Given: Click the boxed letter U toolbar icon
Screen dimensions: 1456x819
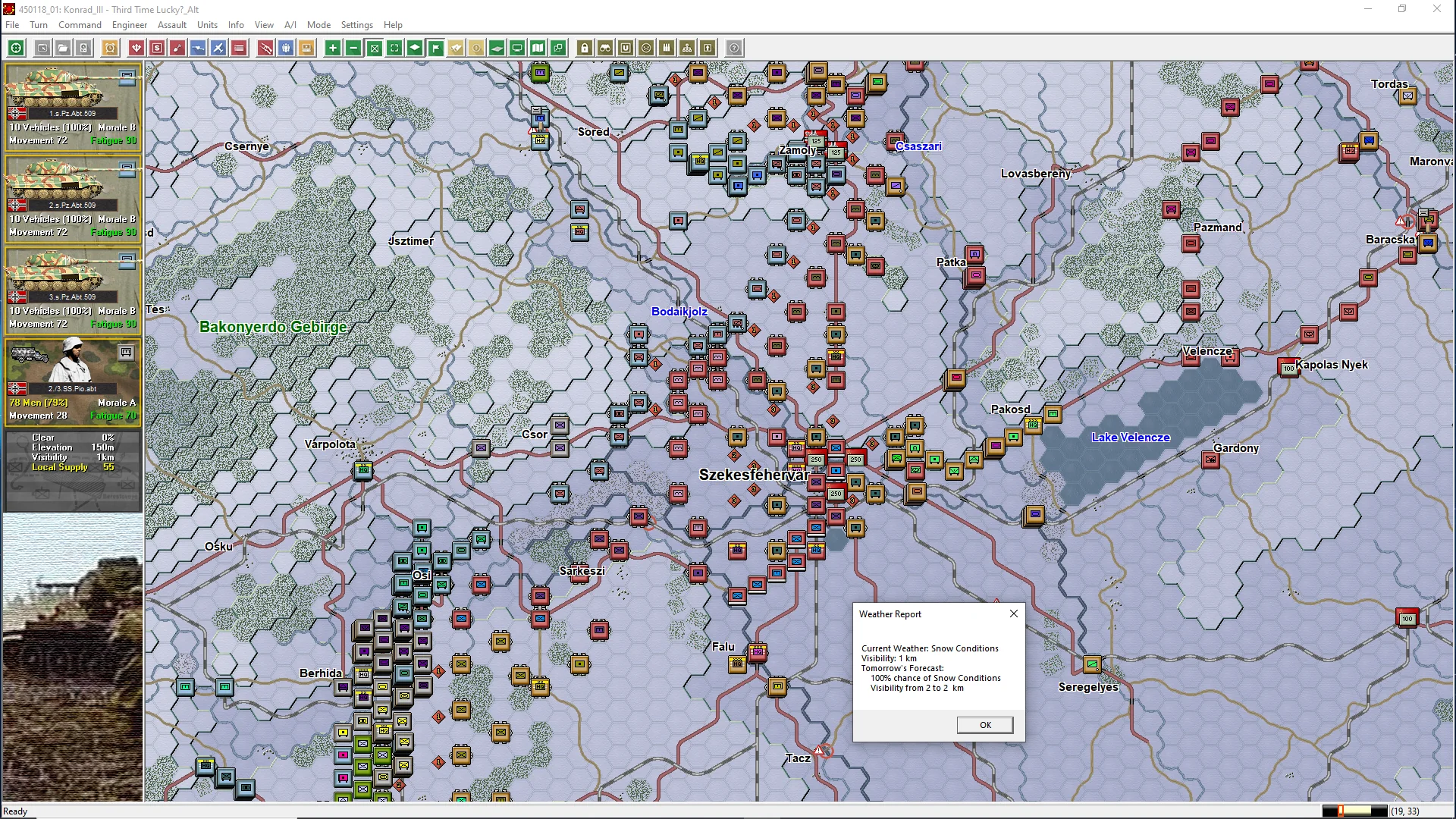Looking at the screenshot, I should coord(626,49).
